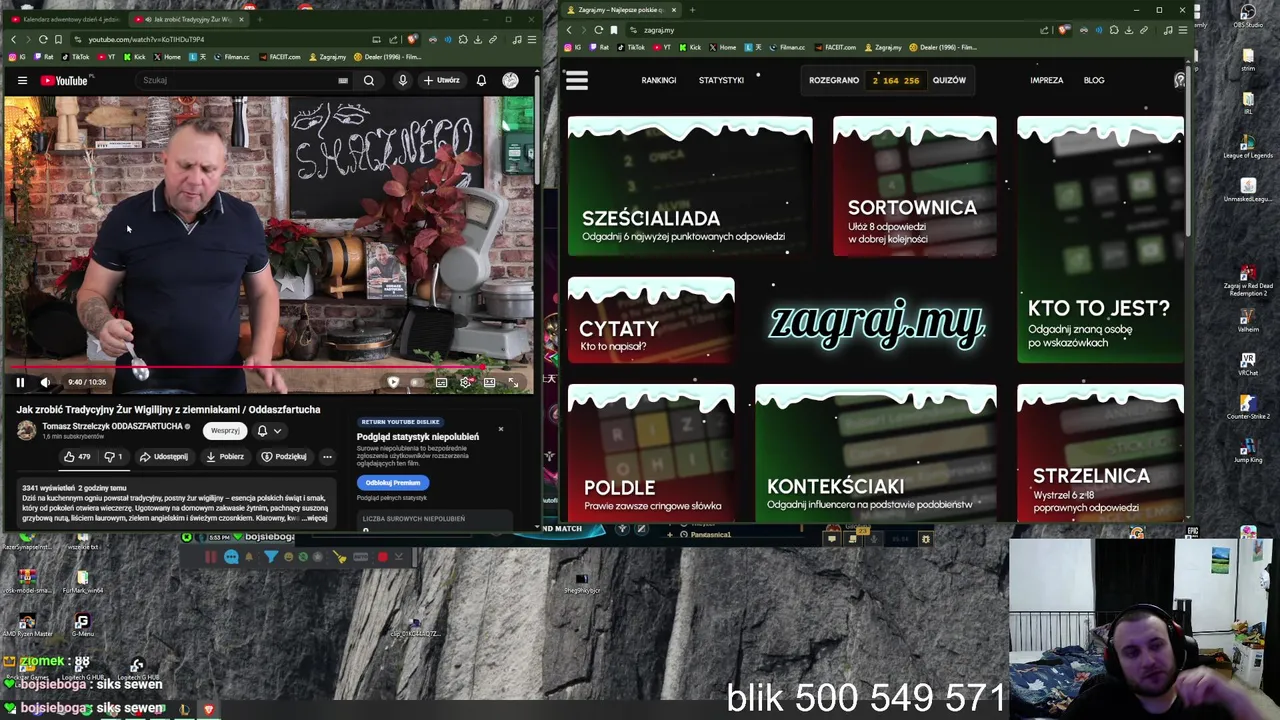The image size is (1280, 720).
Task: Expand description with ...więcej
Action: (x=316, y=518)
